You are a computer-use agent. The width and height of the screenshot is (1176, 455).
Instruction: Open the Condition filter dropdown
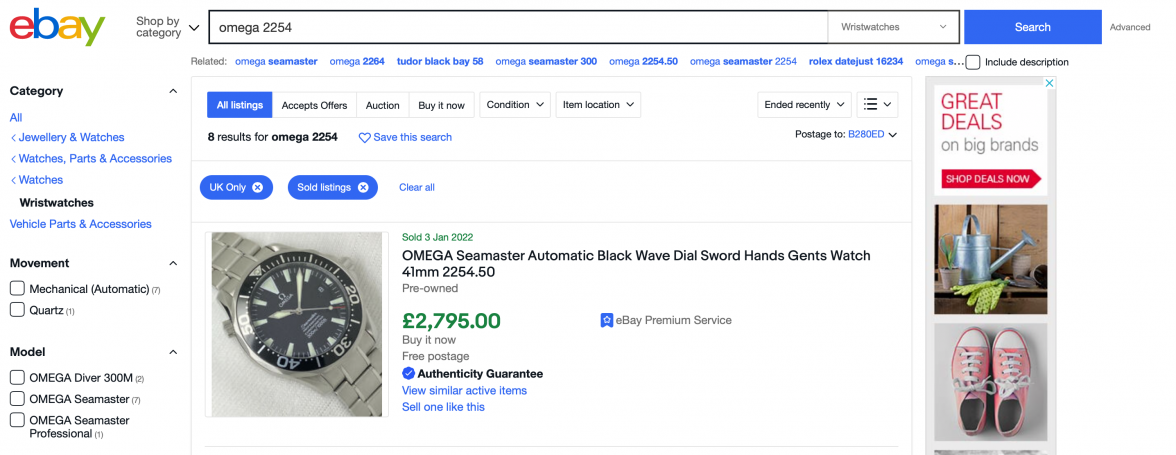point(515,104)
